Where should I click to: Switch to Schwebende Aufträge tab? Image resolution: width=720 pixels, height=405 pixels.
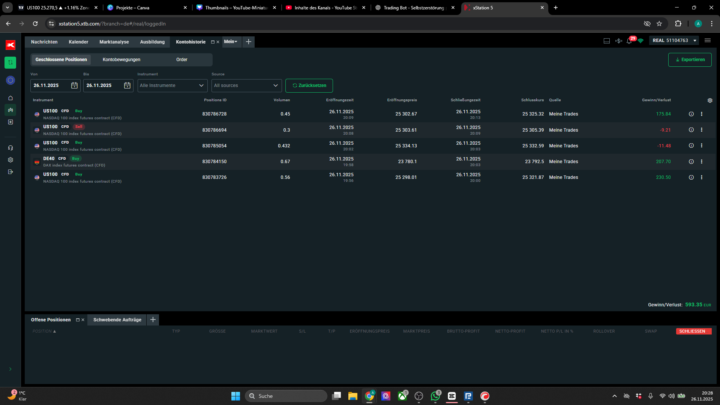point(117,320)
